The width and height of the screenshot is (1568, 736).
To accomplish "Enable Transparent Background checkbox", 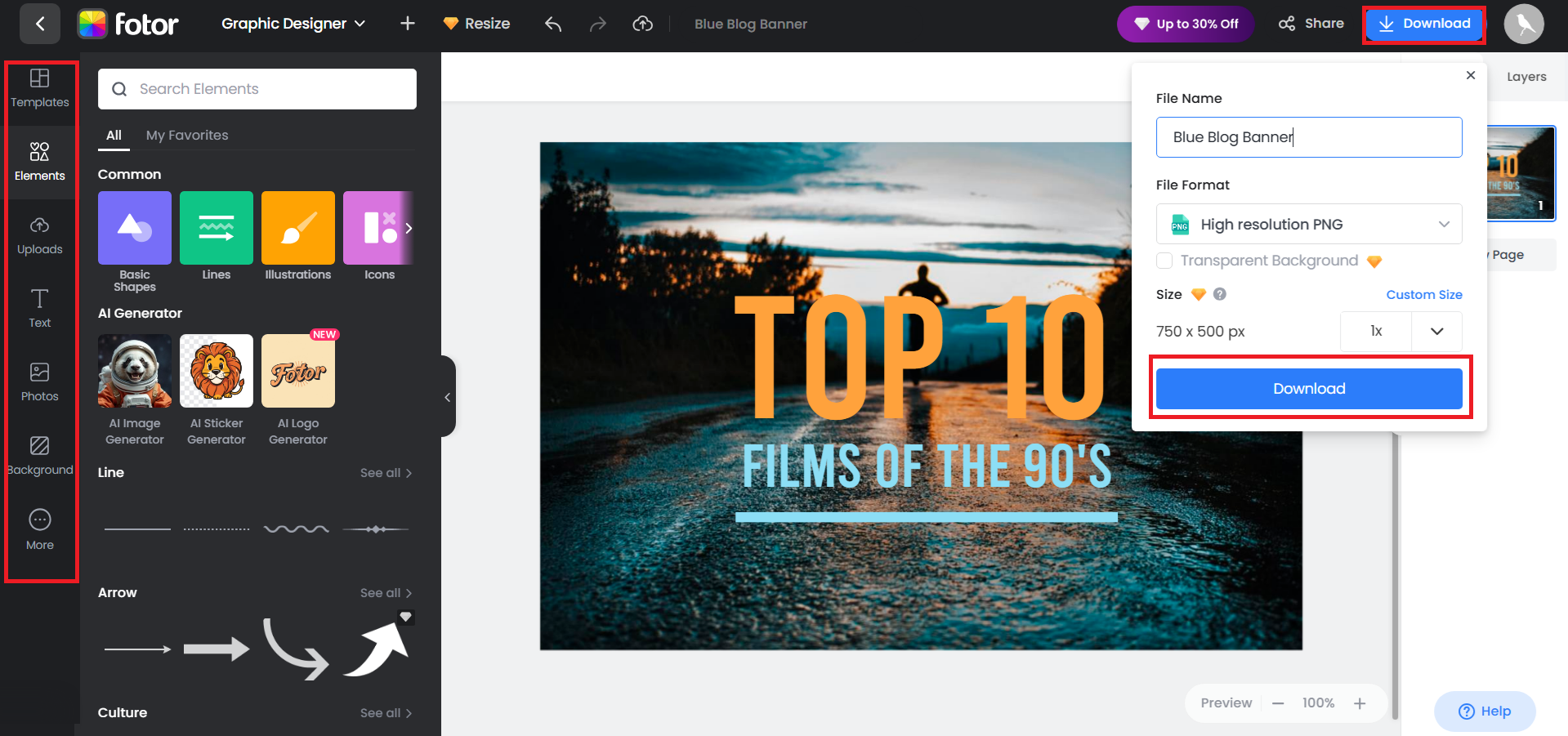I will click(1165, 261).
